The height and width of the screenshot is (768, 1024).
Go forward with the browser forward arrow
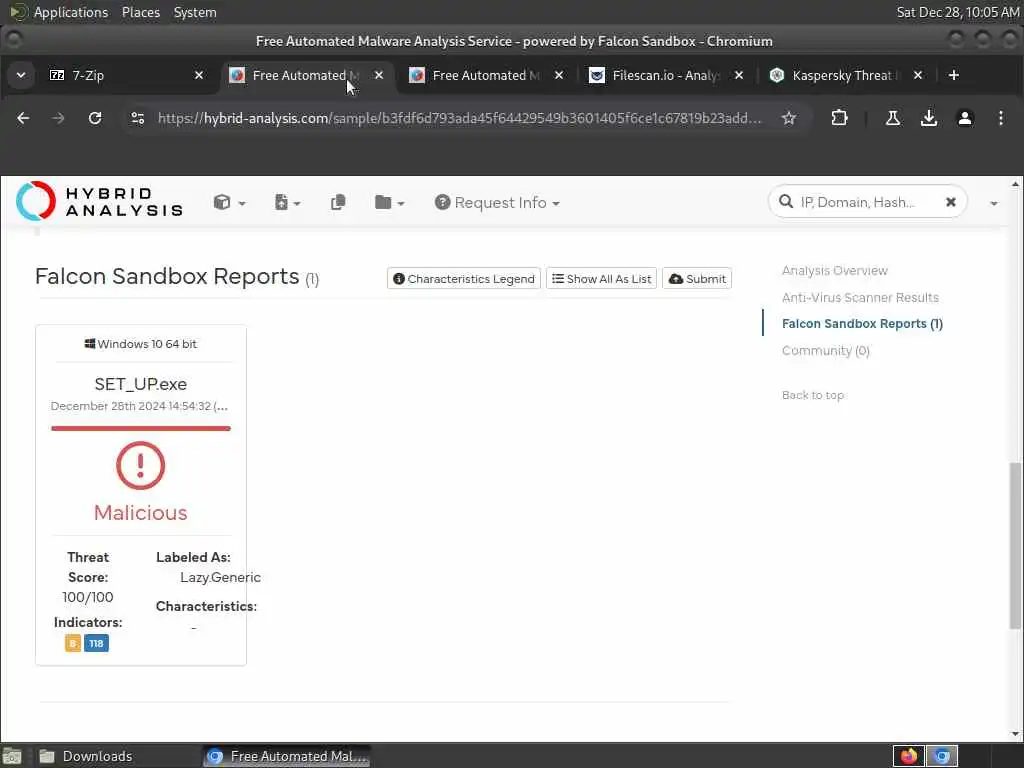[59, 118]
